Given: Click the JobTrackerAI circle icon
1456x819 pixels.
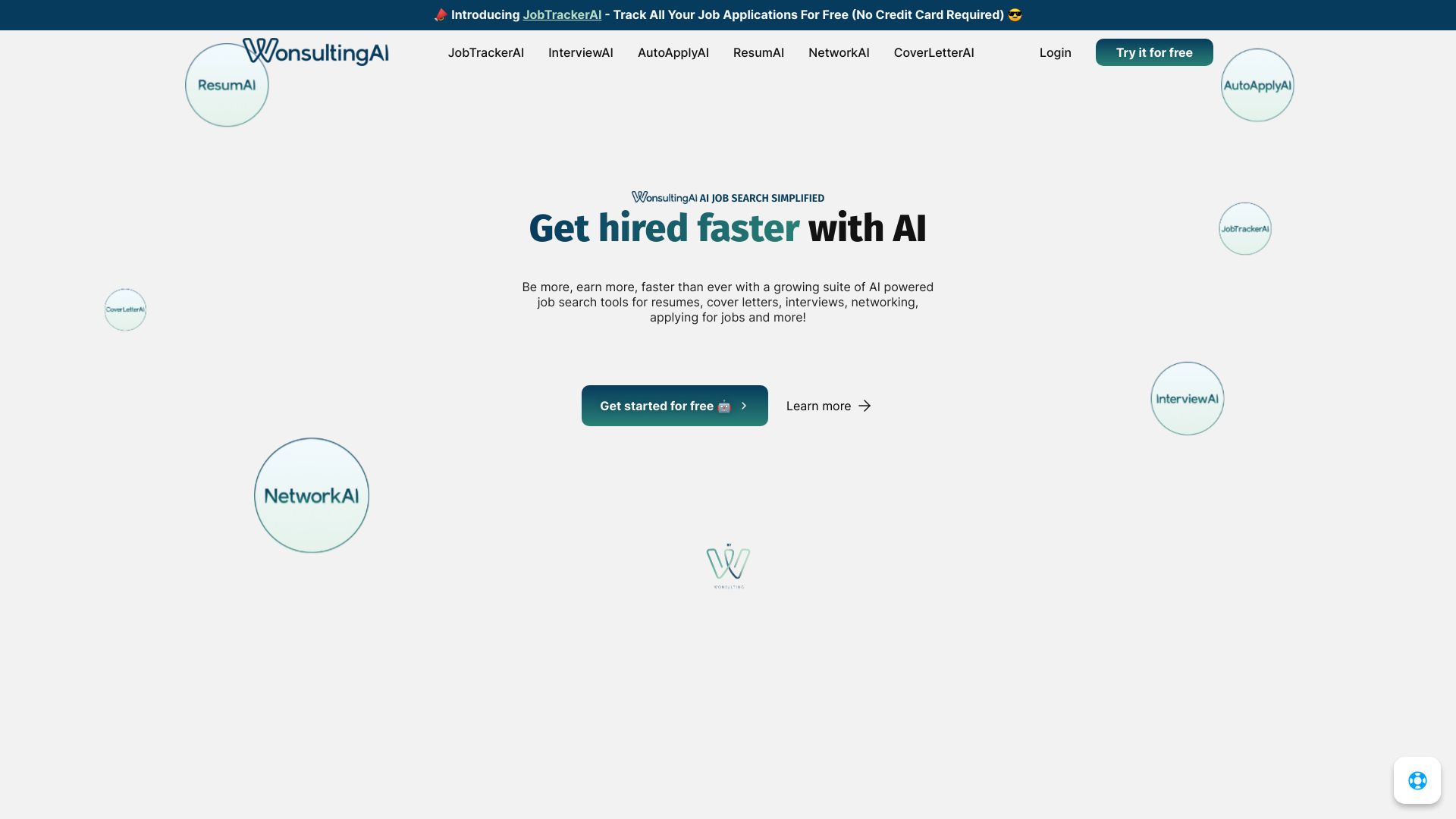Looking at the screenshot, I should [1245, 229].
